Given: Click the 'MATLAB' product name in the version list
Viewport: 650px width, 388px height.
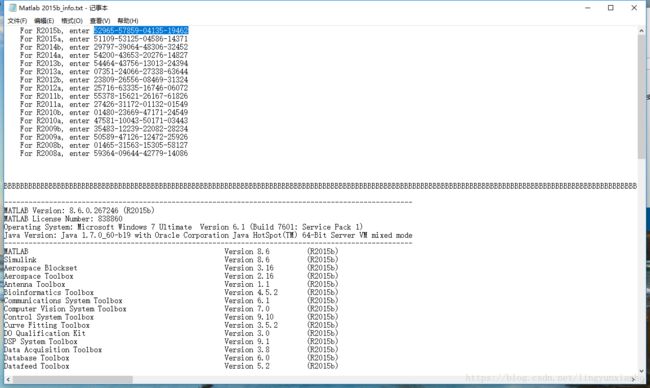Looking at the screenshot, I should (x=16, y=252).
